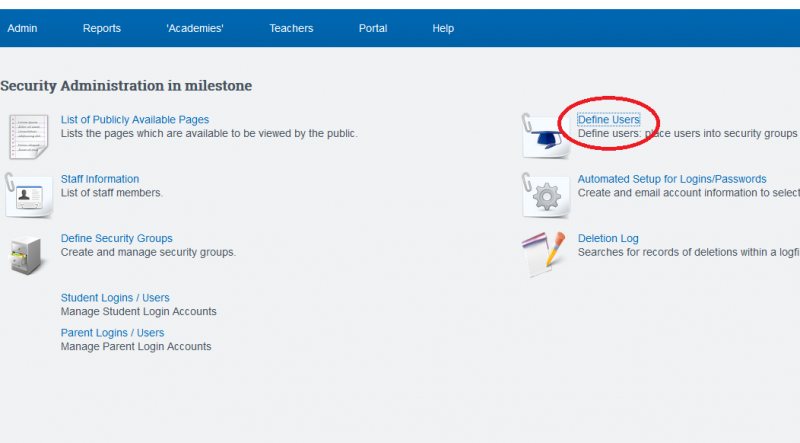Open the 'Academies' menu
Viewport: 800px width, 443px height.
[195, 29]
